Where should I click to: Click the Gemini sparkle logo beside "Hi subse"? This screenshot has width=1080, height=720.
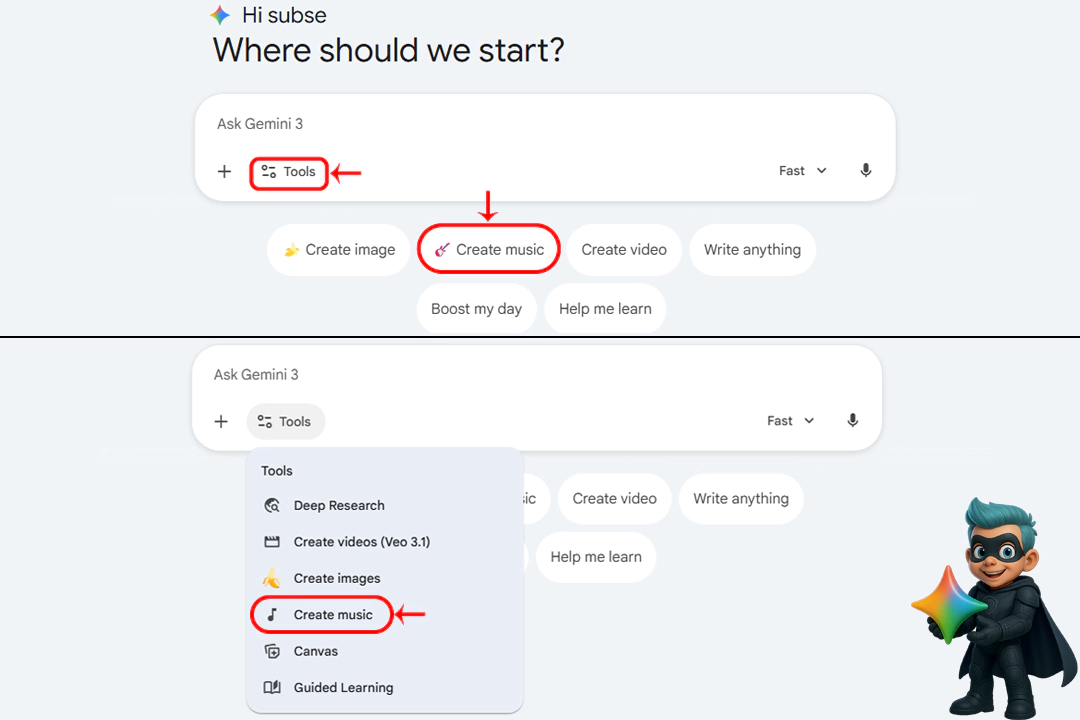point(220,16)
